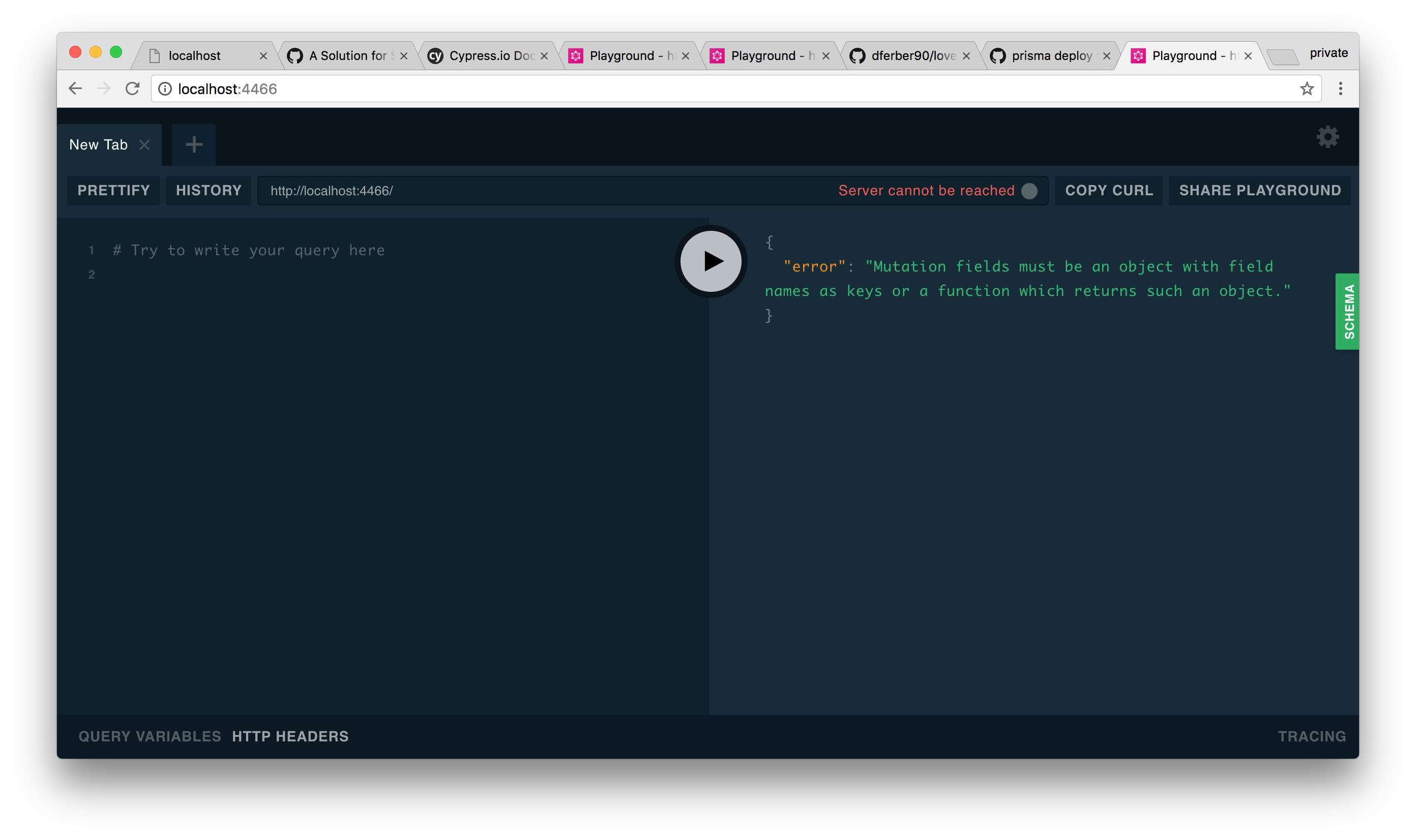The height and width of the screenshot is (840, 1416).
Task: Open the Chrome three-dot menu
Action: pos(1340,89)
